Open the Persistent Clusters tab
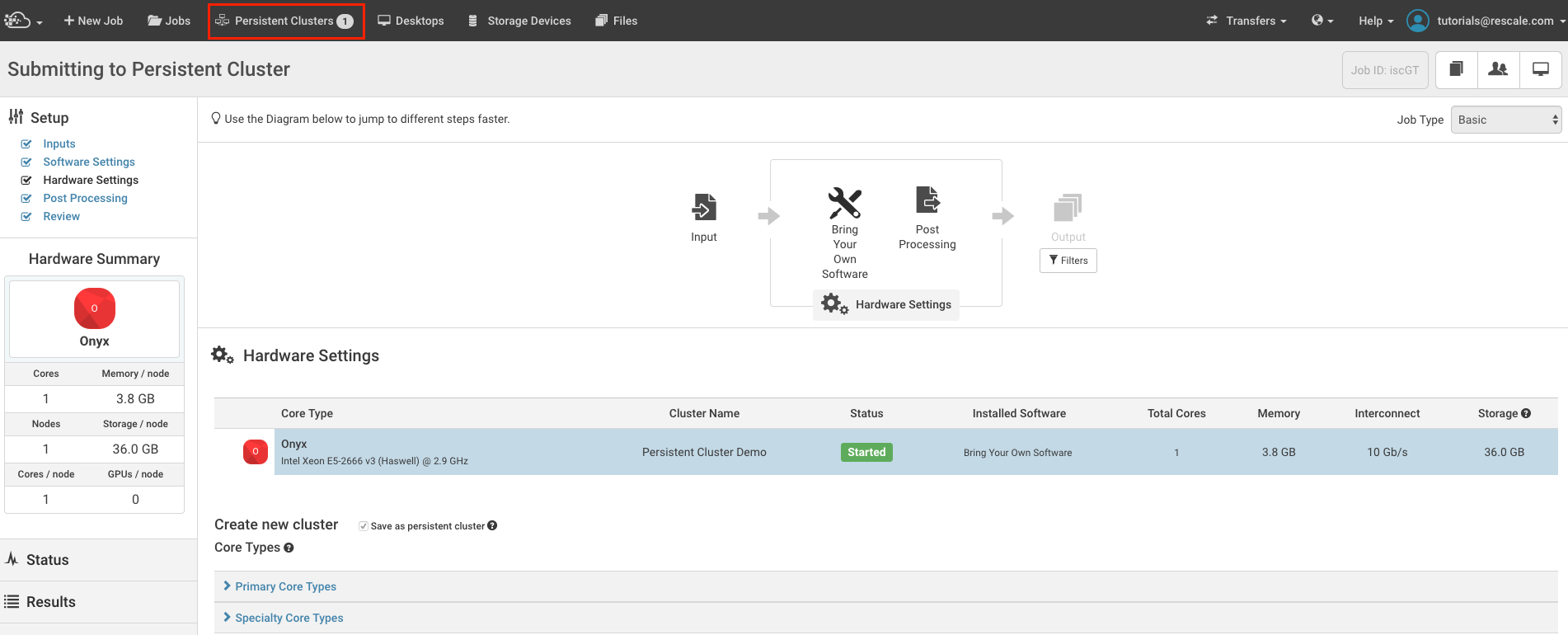The image size is (1568, 635). (285, 21)
